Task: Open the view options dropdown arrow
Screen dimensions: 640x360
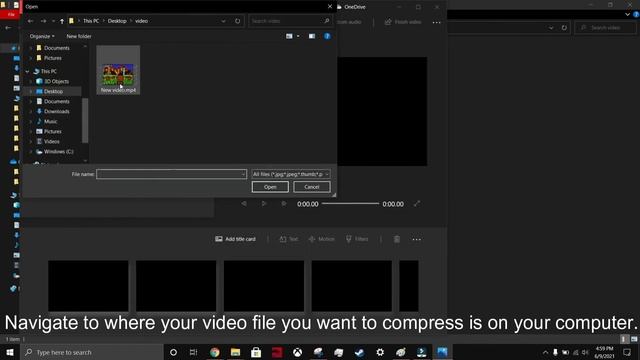Action: [x=298, y=36]
